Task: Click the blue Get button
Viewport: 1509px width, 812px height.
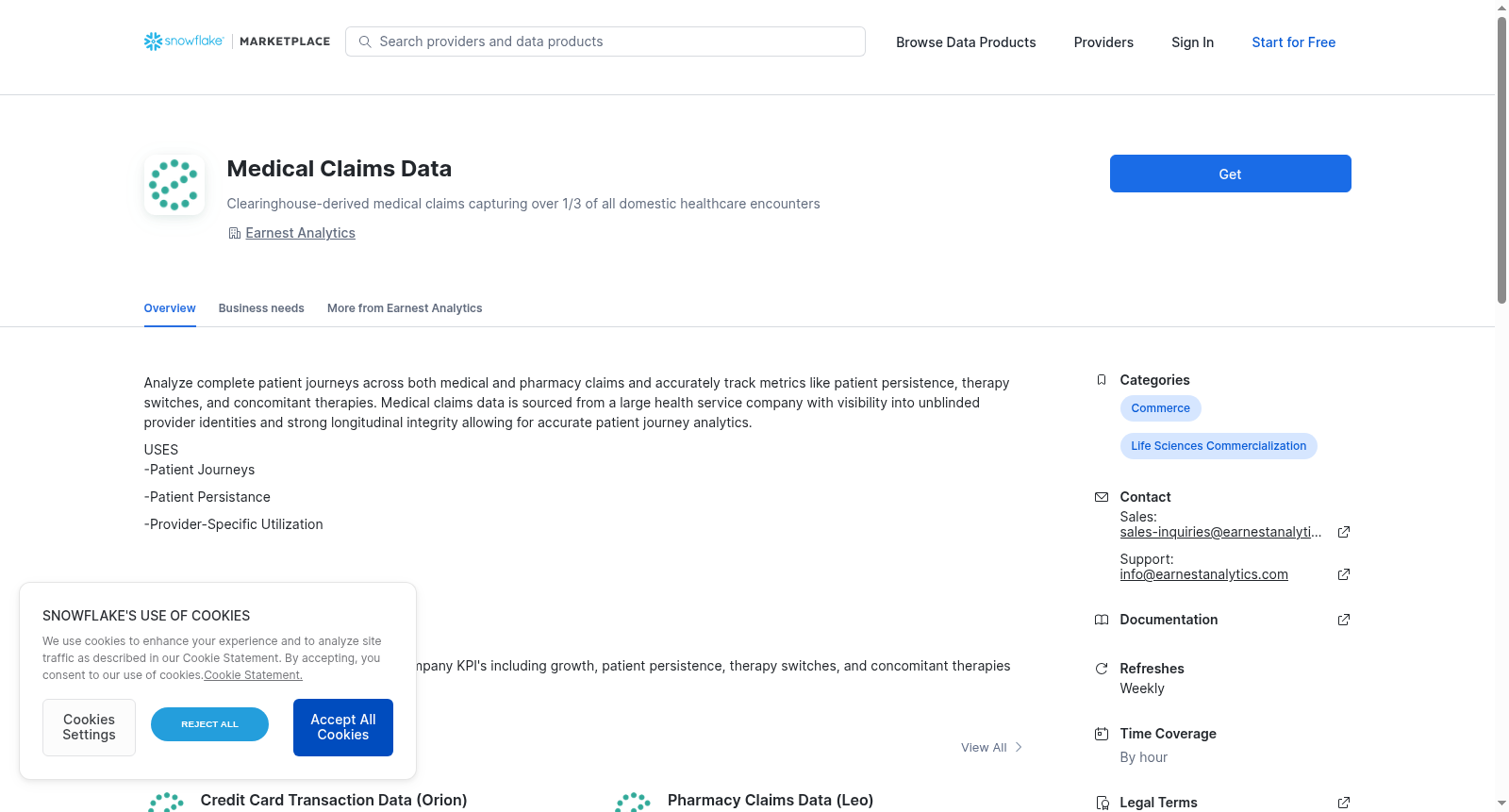Action: pyautogui.click(x=1230, y=174)
